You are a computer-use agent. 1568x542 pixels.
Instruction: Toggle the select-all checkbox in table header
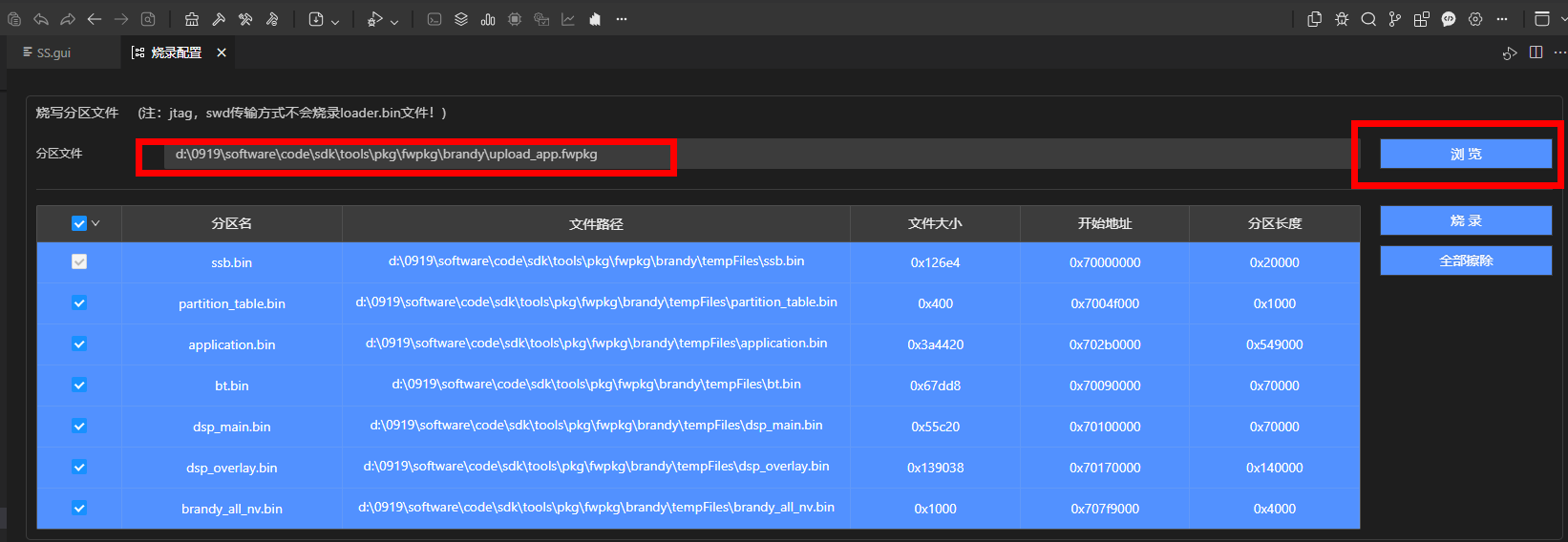[x=79, y=223]
